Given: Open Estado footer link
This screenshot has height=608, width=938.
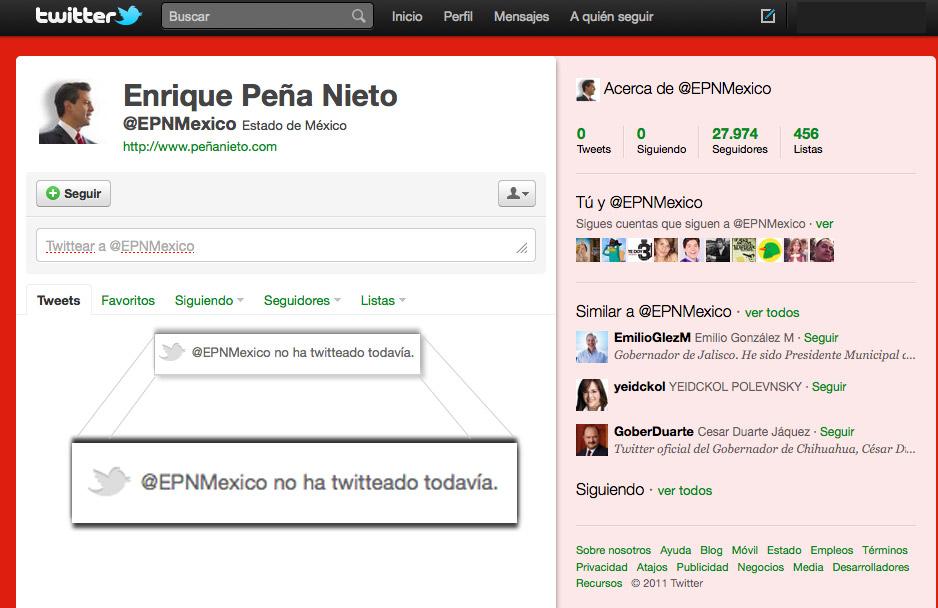Looking at the screenshot, I should (x=784, y=550).
